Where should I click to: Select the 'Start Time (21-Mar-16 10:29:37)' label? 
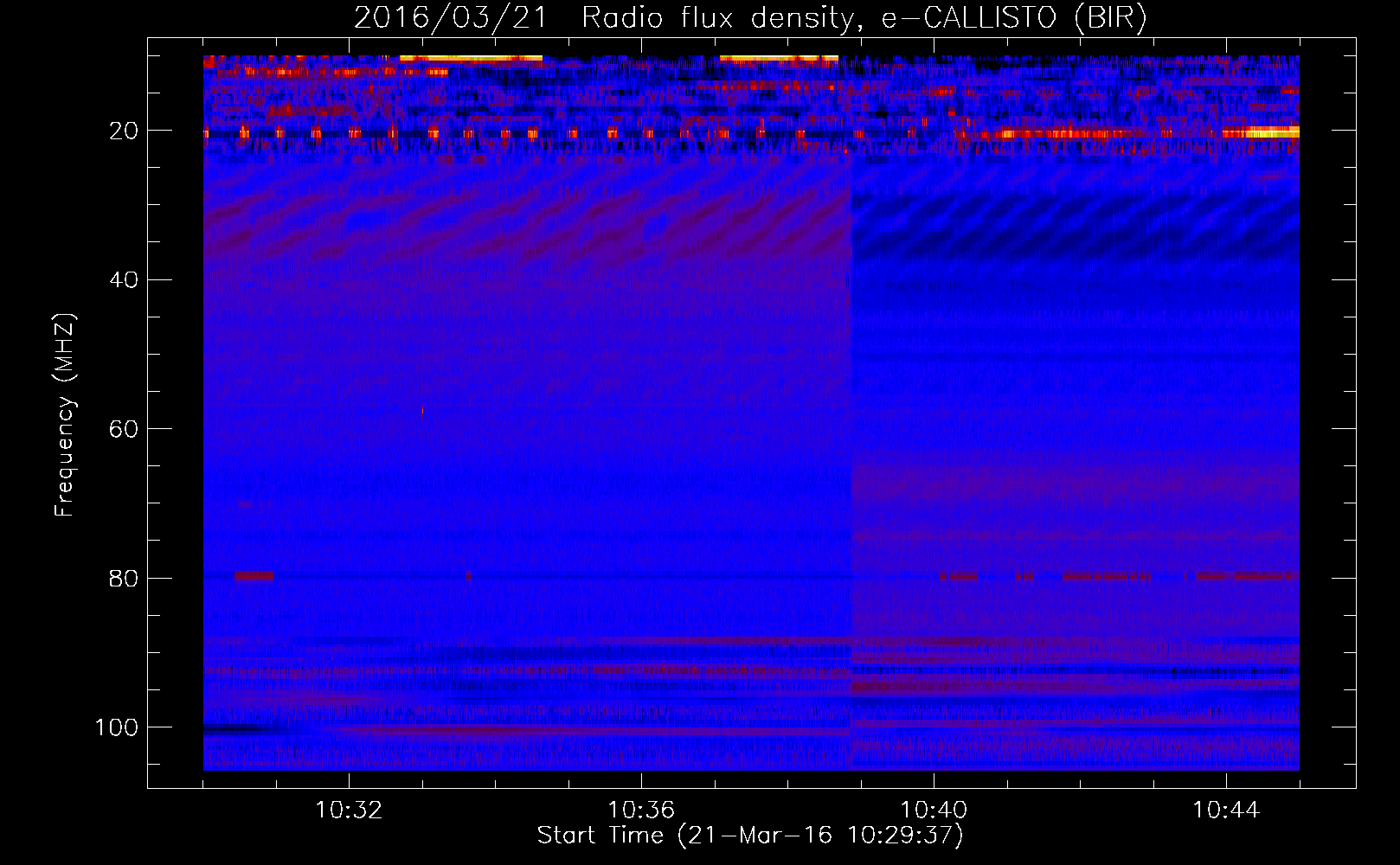coord(750,836)
